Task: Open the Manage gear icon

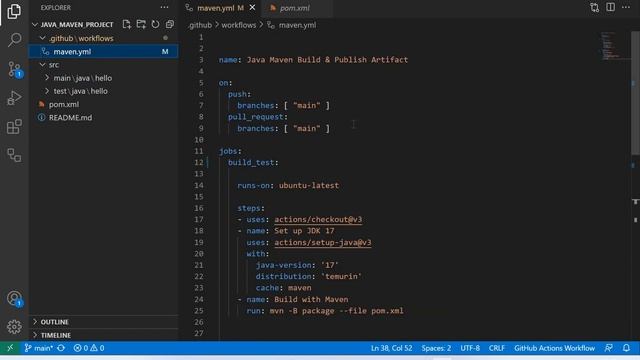Action: coord(14,327)
